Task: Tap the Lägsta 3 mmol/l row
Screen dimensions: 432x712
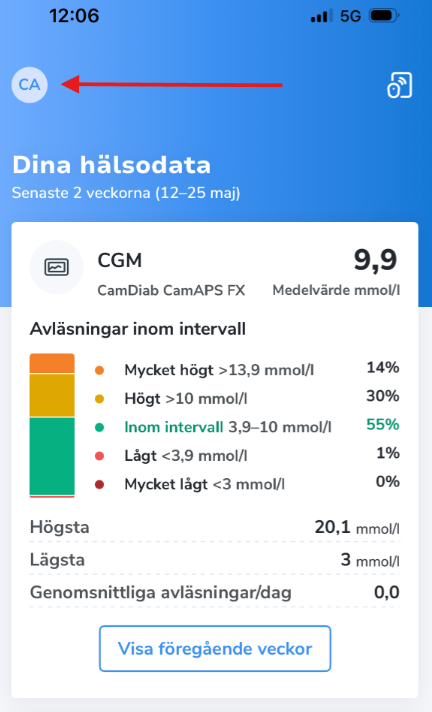Action: tap(215, 560)
